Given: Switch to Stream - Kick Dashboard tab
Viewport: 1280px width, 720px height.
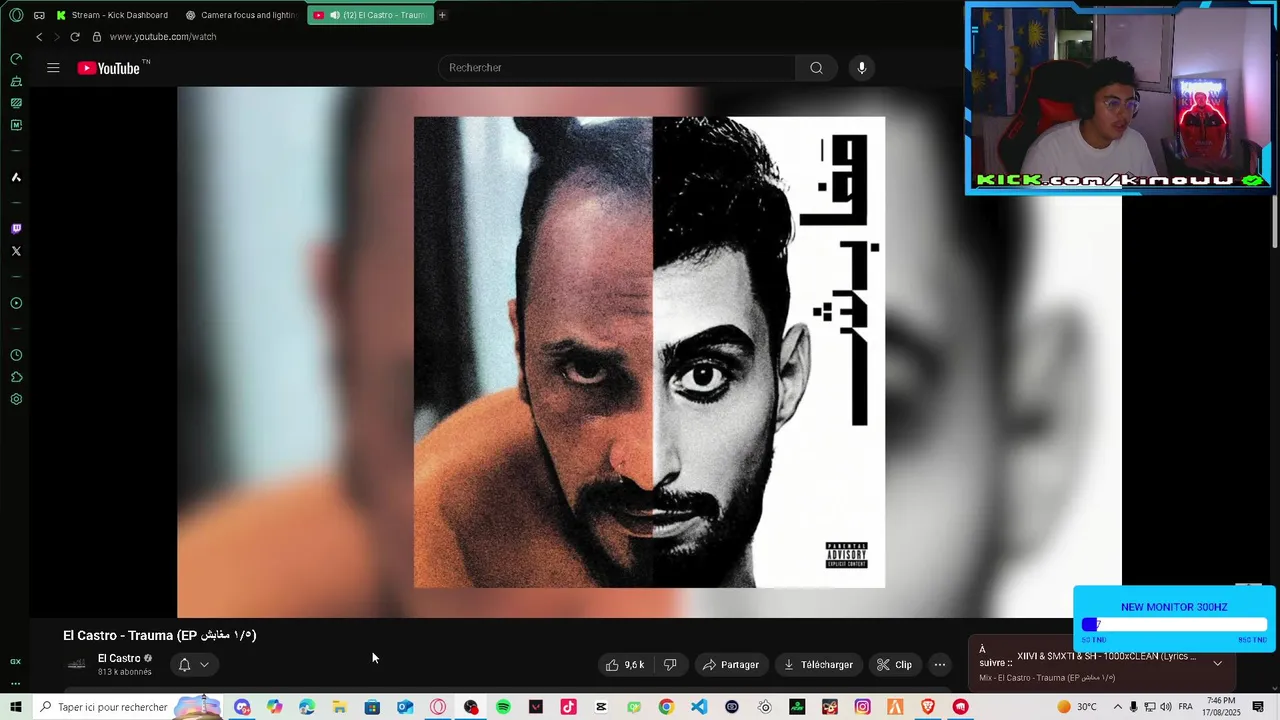Looking at the screenshot, I should [112, 15].
